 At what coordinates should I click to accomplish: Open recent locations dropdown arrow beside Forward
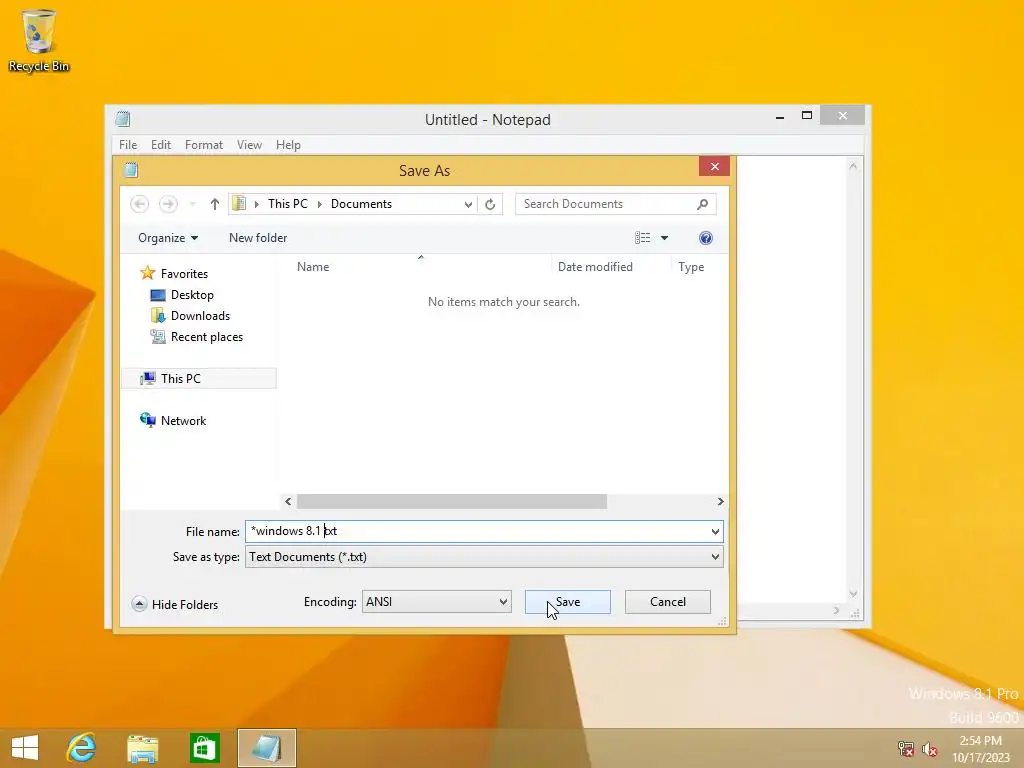coord(193,204)
